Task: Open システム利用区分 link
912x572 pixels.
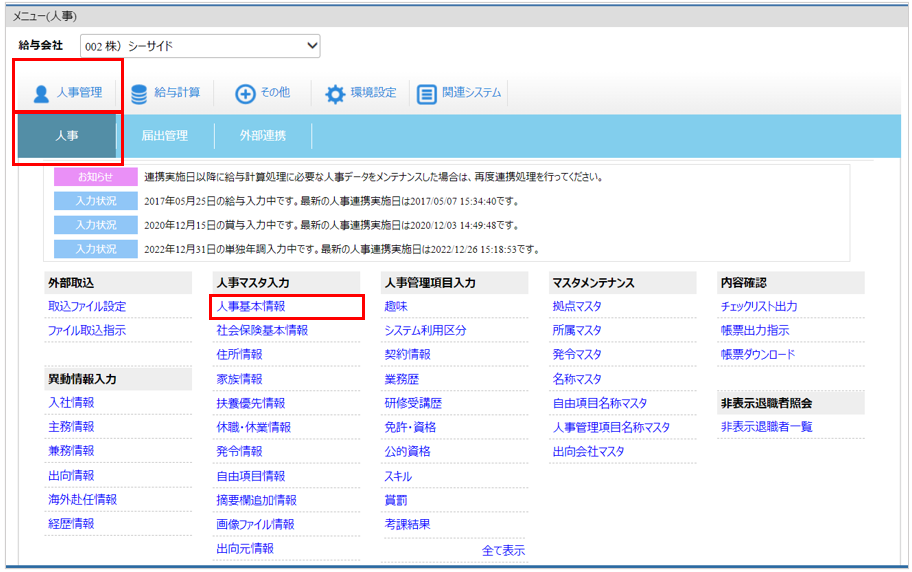Action: click(425, 331)
